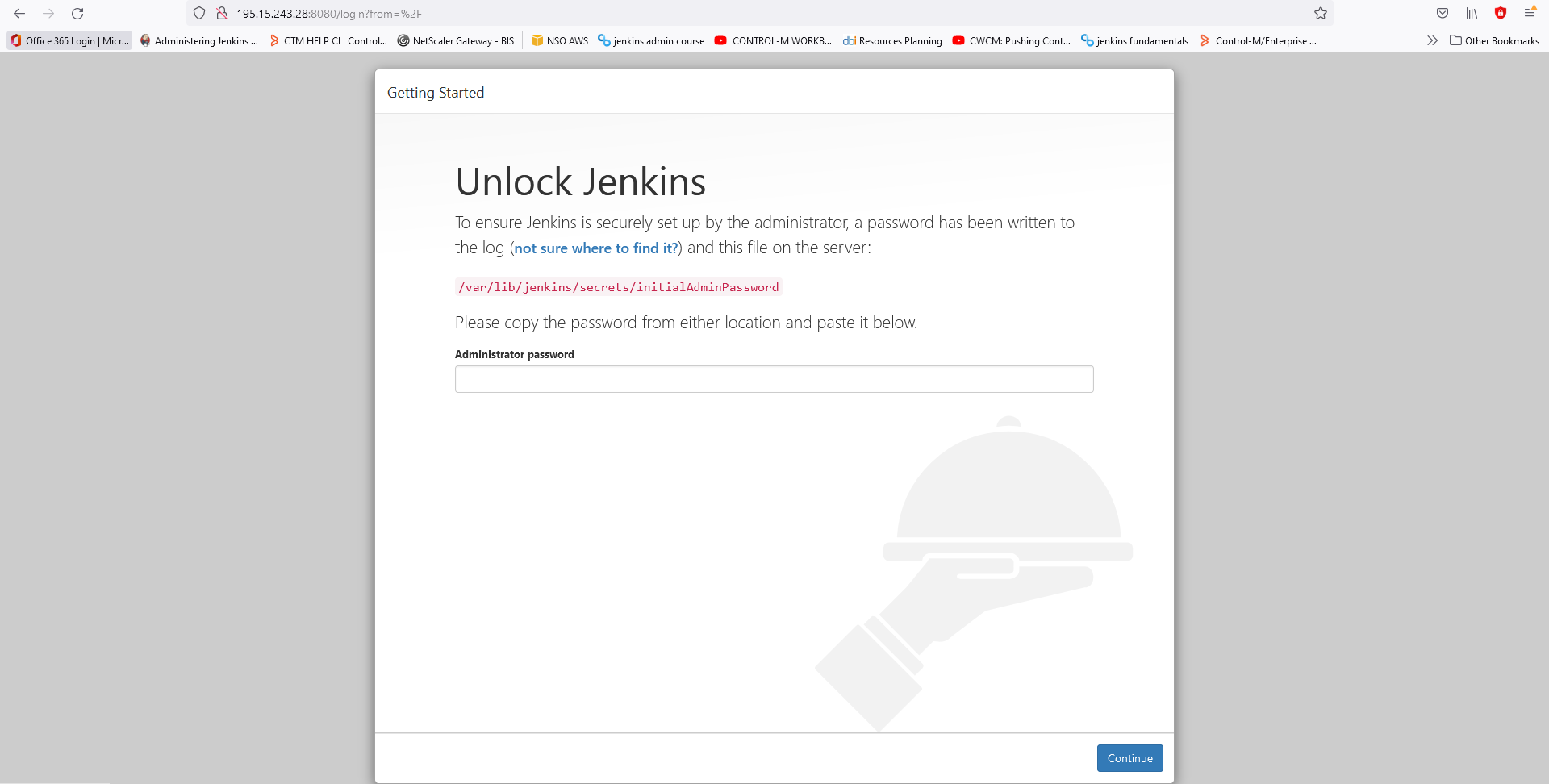Bookmark this page with the star icon
Image resolution: width=1549 pixels, height=784 pixels.
click(x=1321, y=14)
